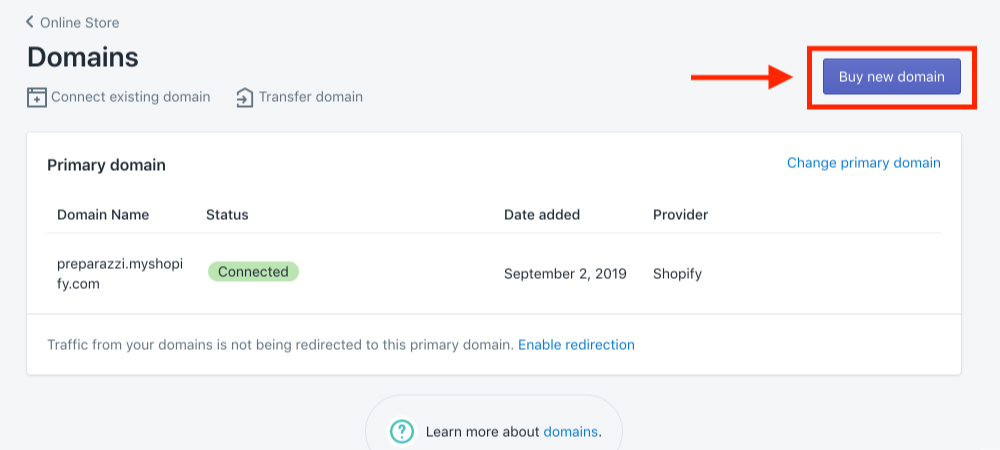Click the teal question mark help icon
This screenshot has width=1000, height=450.
coord(402,432)
